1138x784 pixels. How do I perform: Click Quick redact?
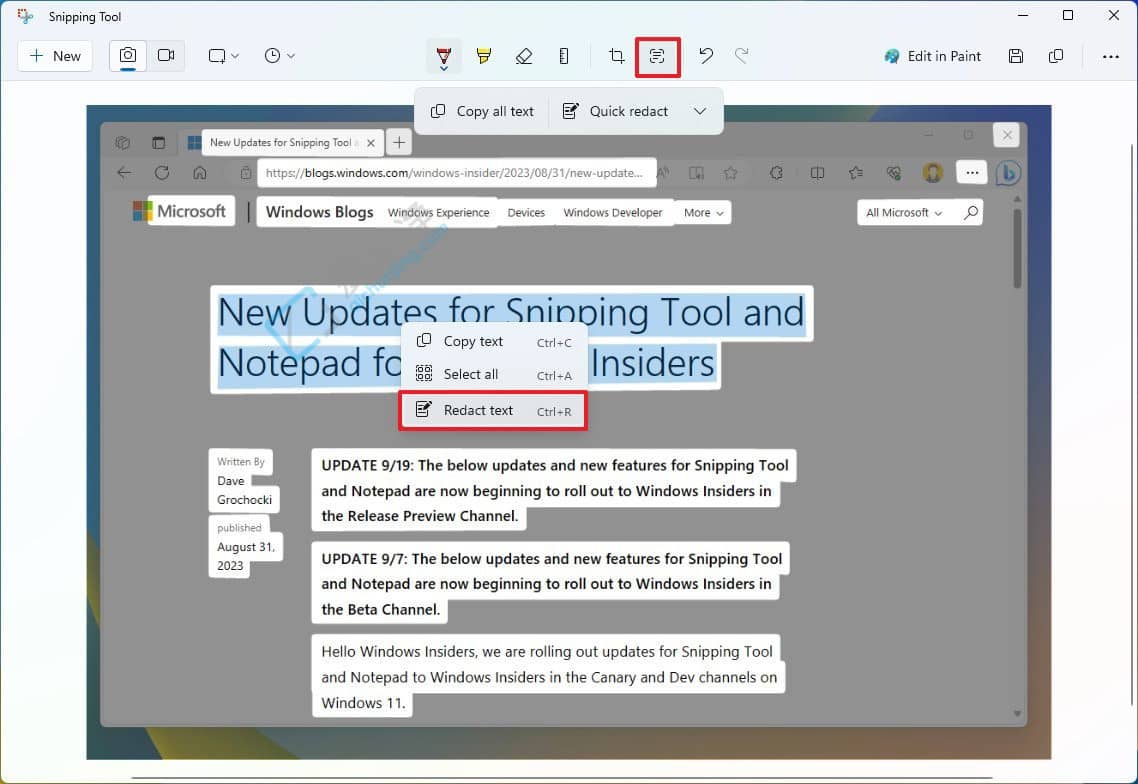pyautogui.click(x=615, y=111)
